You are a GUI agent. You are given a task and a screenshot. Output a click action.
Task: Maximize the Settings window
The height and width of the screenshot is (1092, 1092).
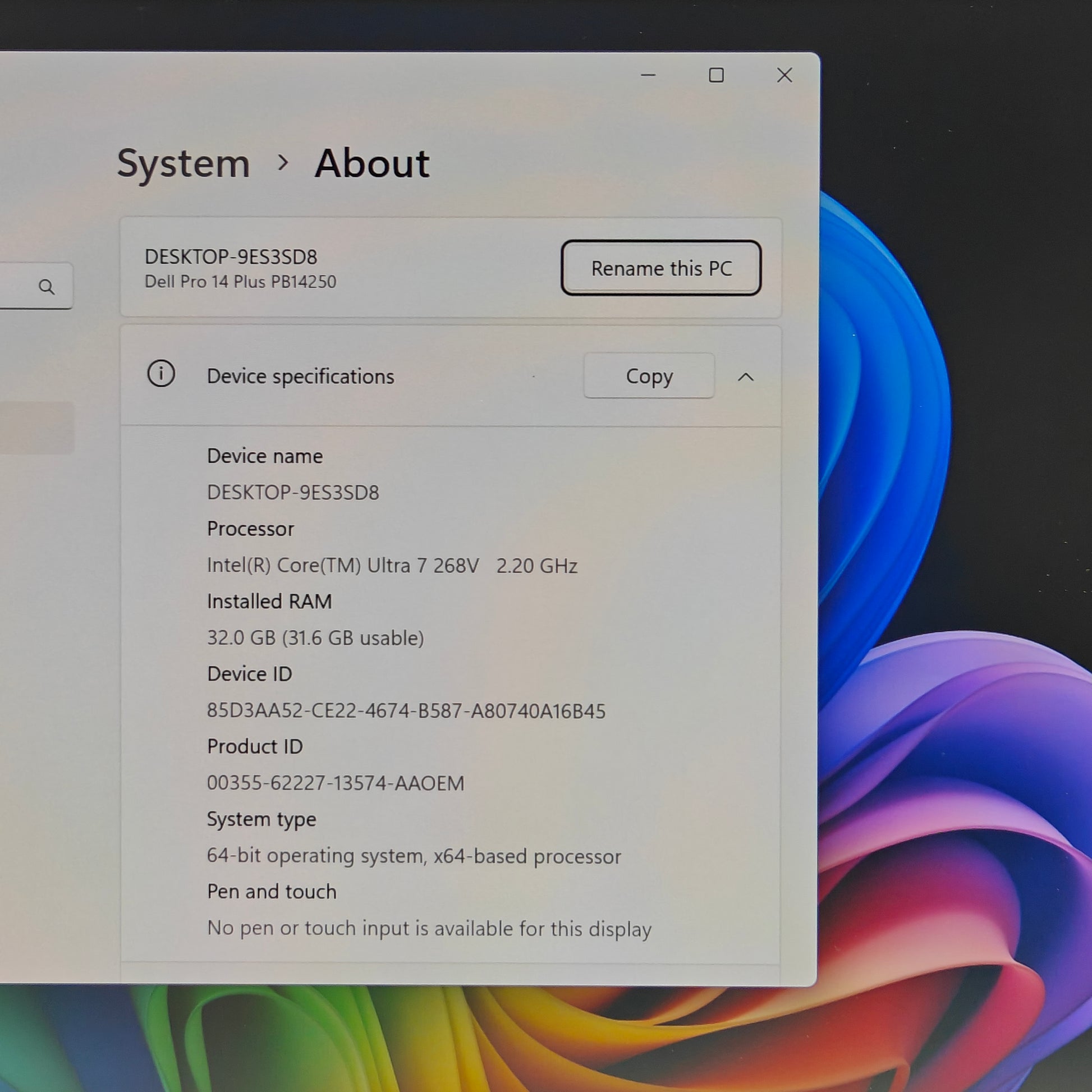click(716, 75)
